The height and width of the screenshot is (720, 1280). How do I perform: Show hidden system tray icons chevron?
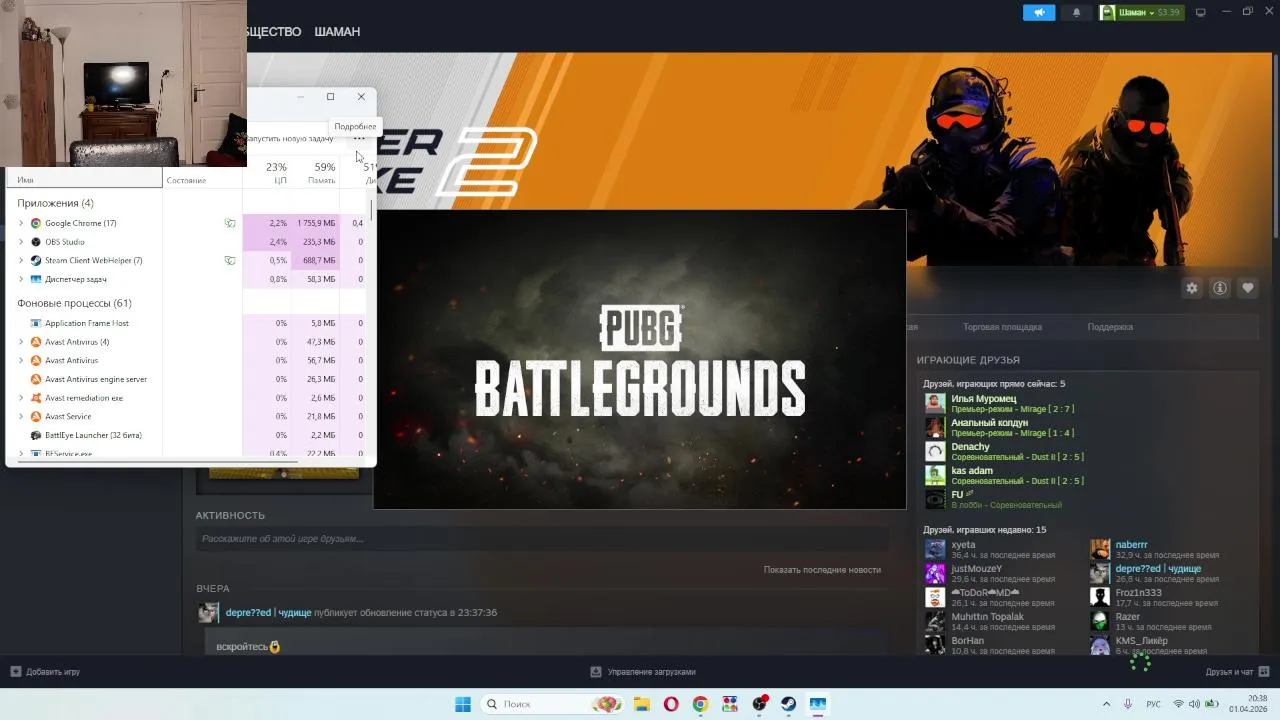pyautogui.click(x=1106, y=704)
